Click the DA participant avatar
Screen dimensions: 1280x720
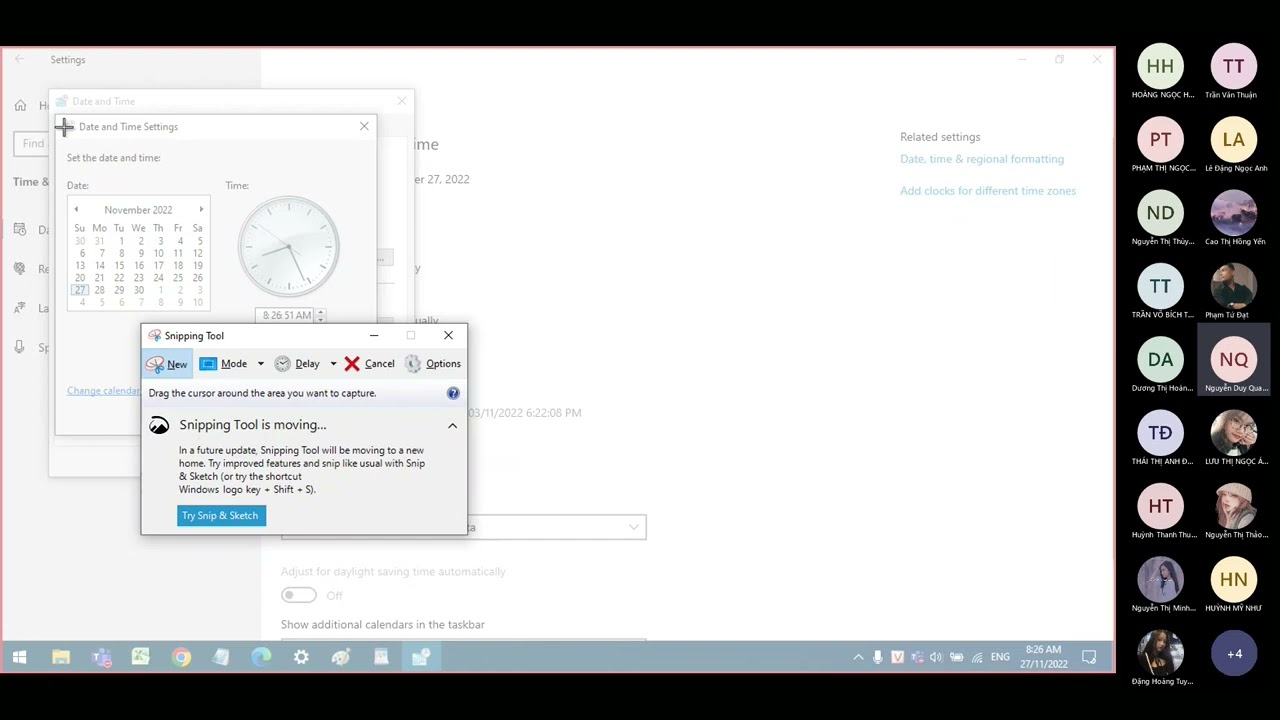[1160, 359]
